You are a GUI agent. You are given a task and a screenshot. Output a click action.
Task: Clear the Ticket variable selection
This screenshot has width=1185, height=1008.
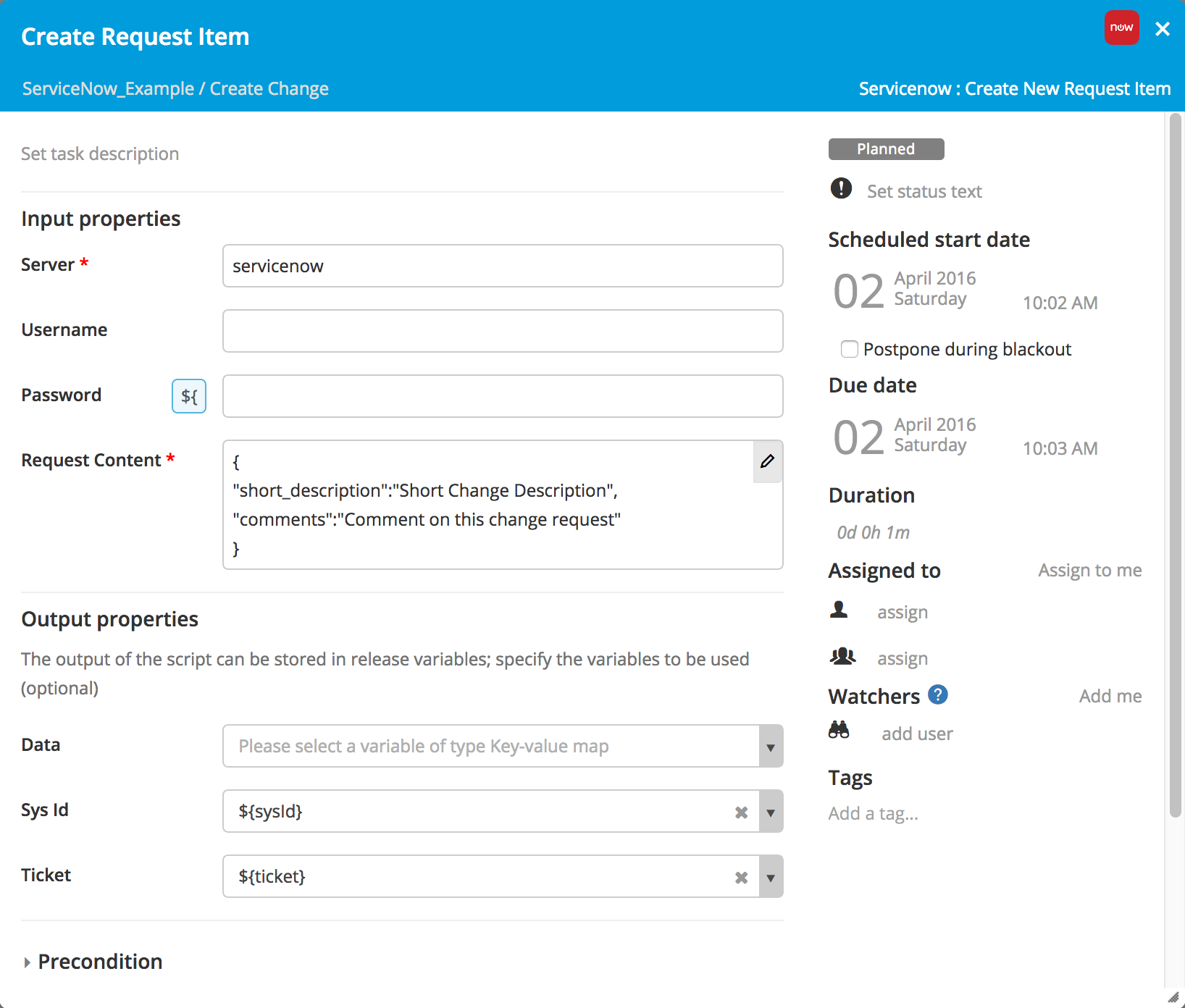pyautogui.click(x=741, y=878)
